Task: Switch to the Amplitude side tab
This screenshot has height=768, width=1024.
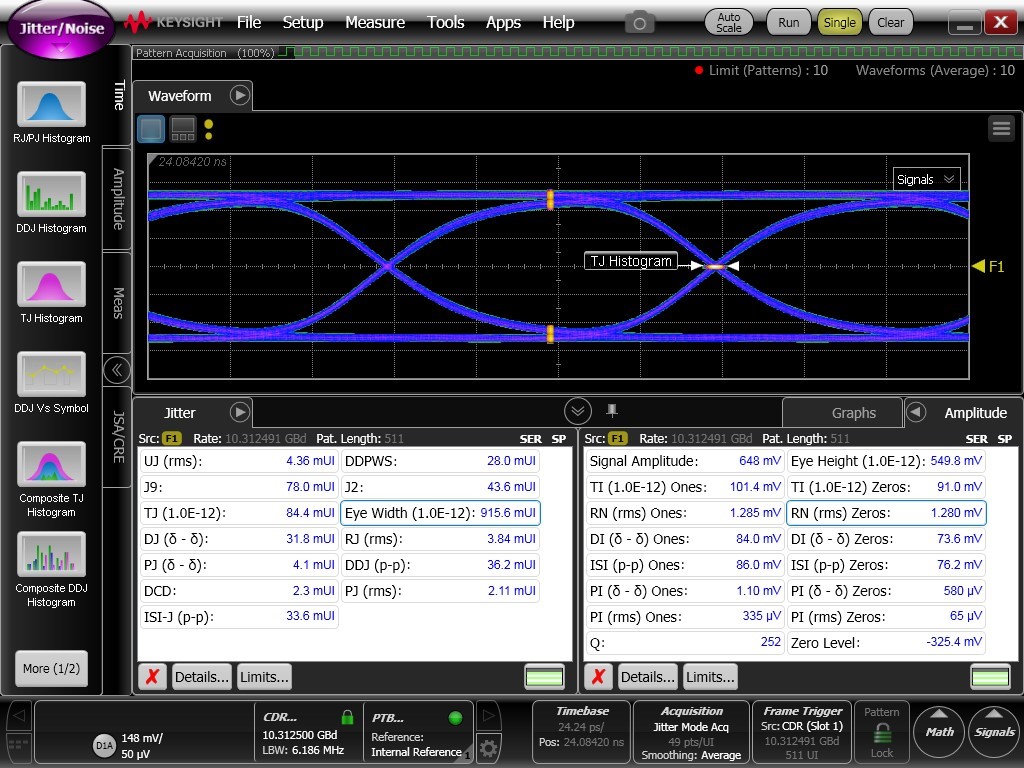Action: click(x=118, y=198)
